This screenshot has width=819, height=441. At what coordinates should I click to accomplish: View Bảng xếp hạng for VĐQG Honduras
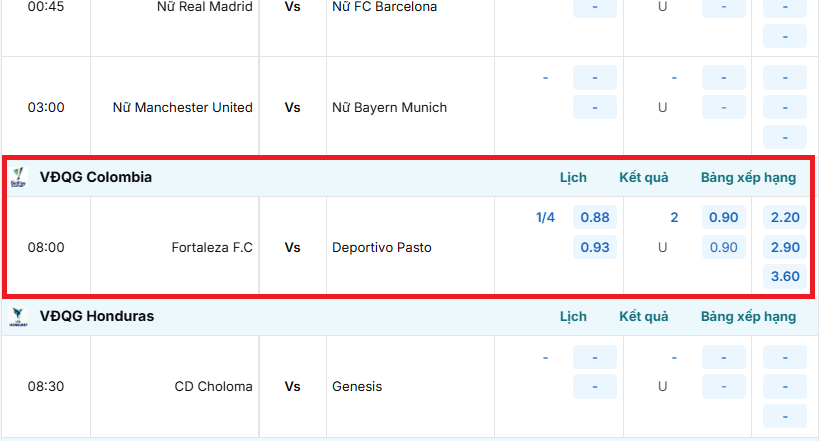[748, 316]
